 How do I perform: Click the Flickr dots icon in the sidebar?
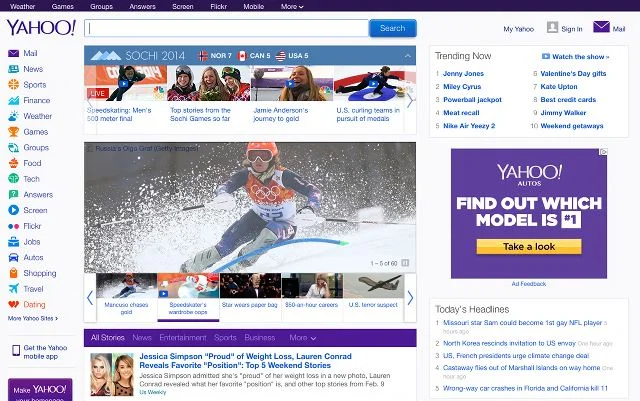tap(13, 226)
